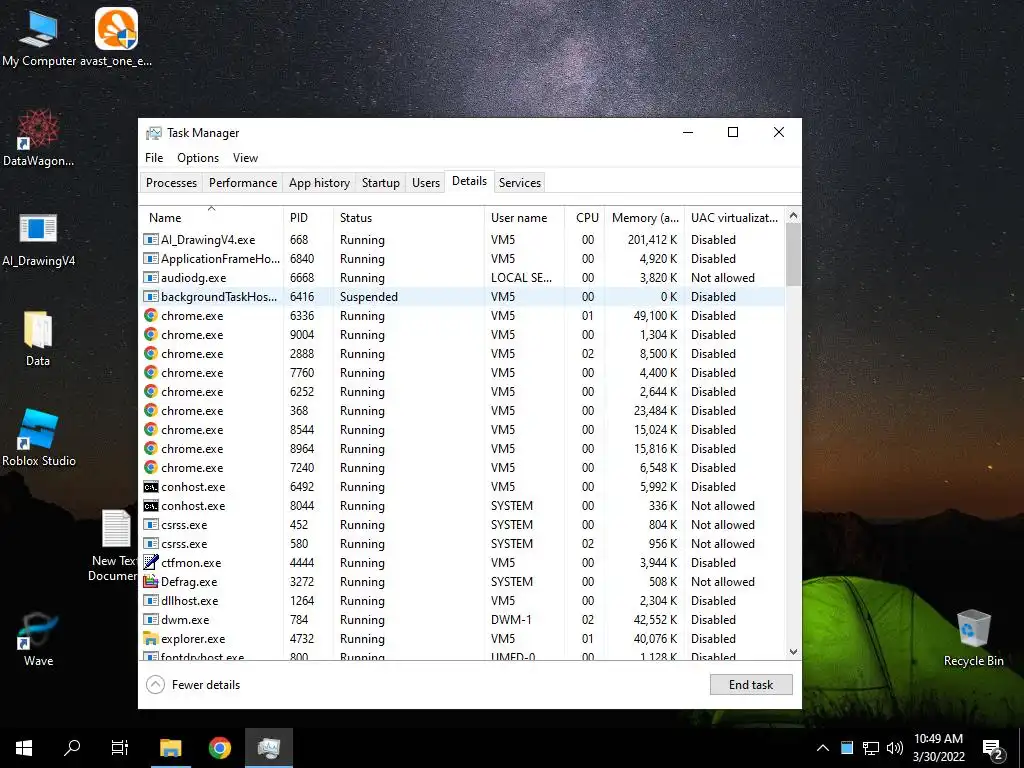The height and width of the screenshot is (768, 1024).
Task: Open the Recycle Bin
Action: tap(974, 637)
